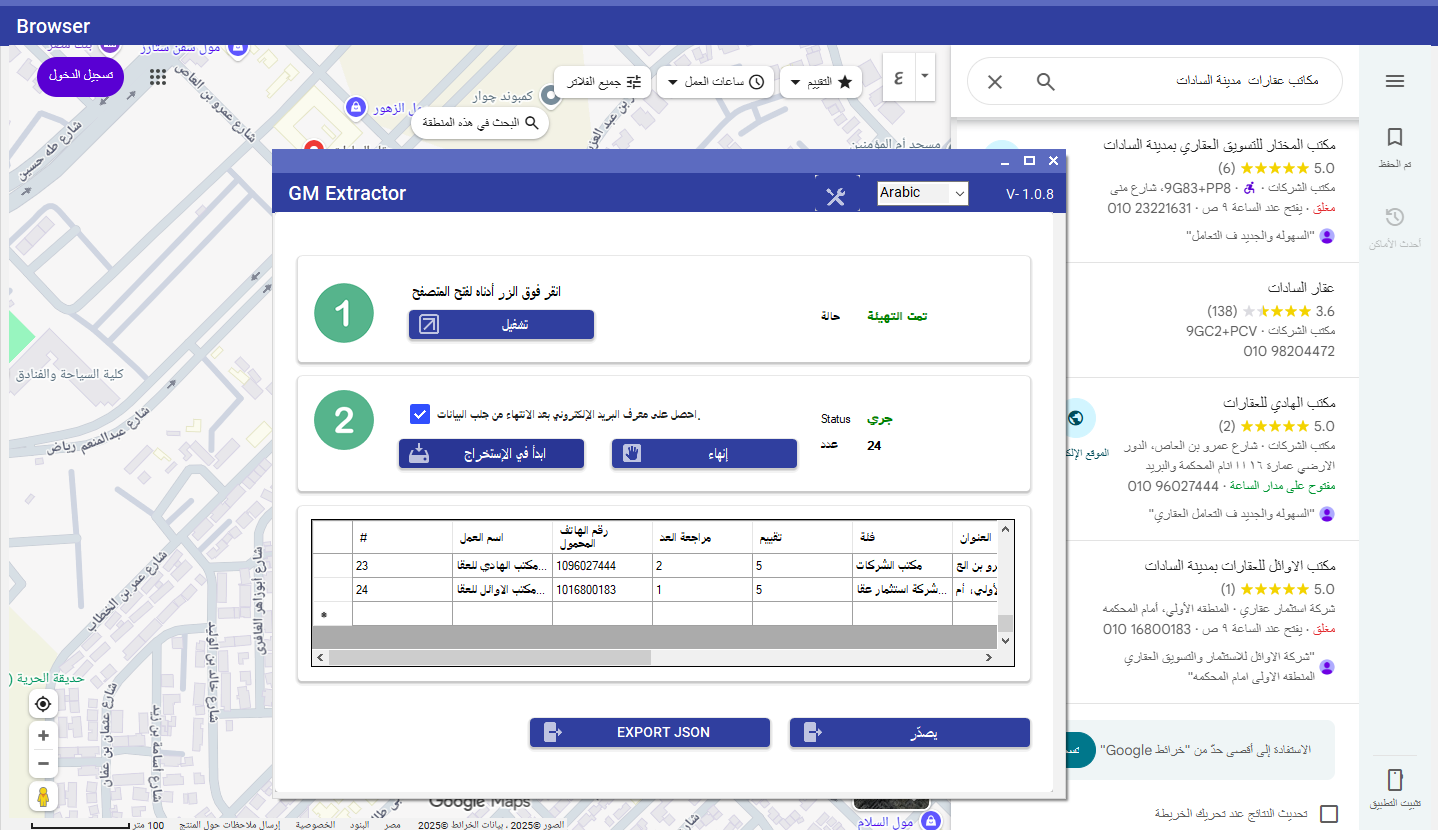Center map on my location
The width and height of the screenshot is (1438, 830).
click(43, 704)
